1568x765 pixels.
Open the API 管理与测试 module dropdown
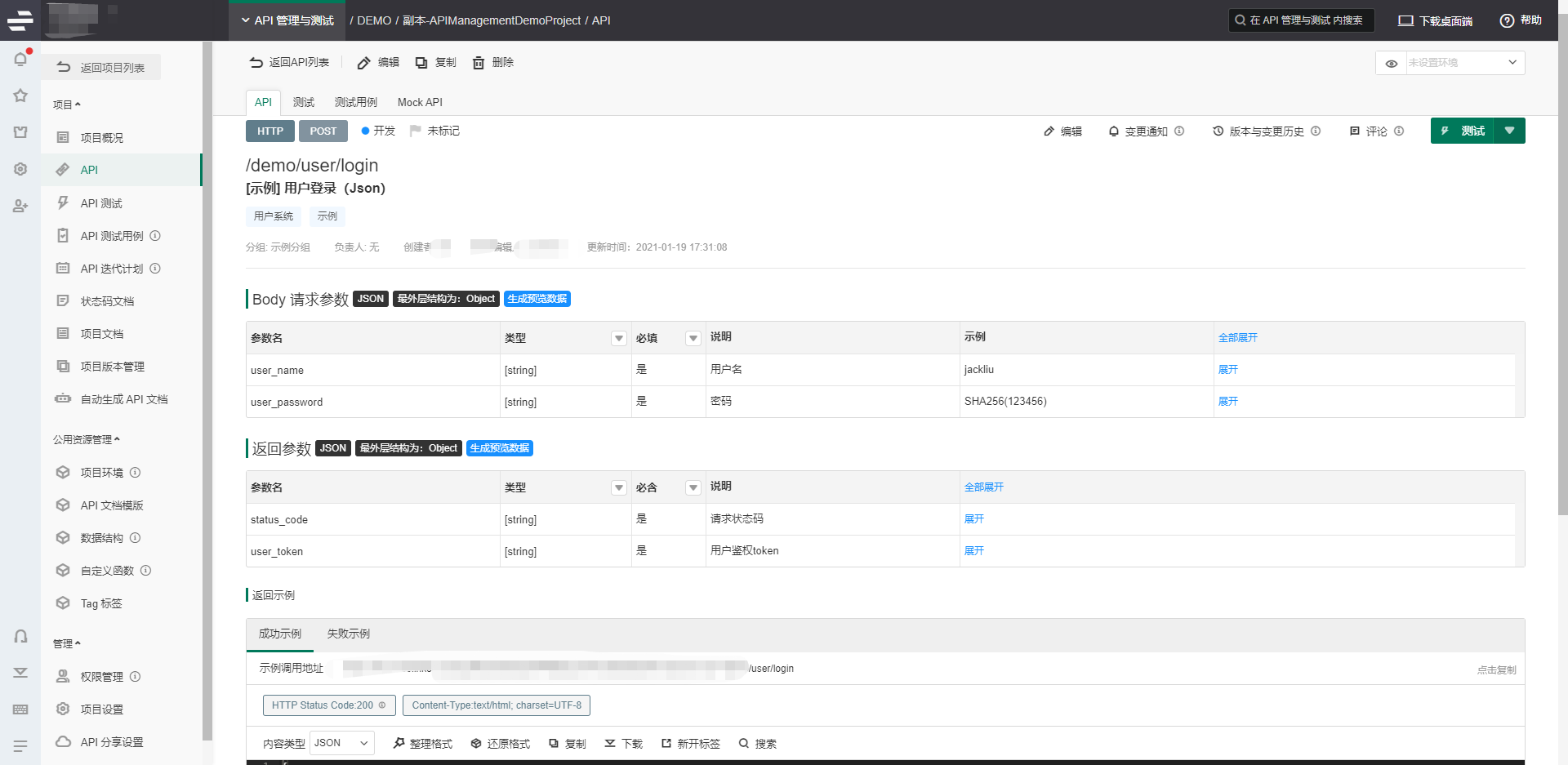tap(287, 20)
